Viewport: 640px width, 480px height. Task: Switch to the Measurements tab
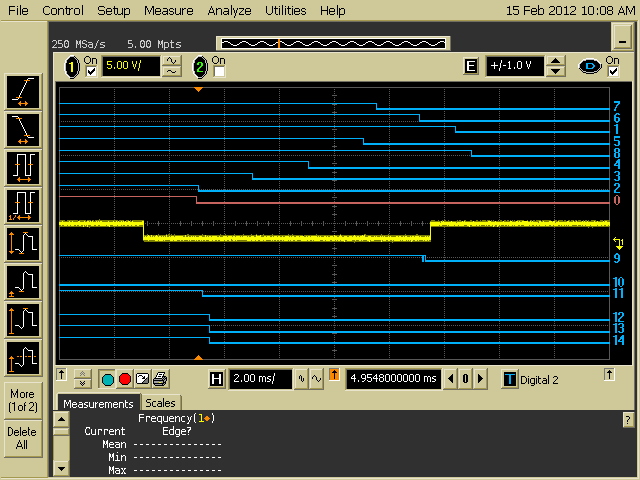point(98,403)
